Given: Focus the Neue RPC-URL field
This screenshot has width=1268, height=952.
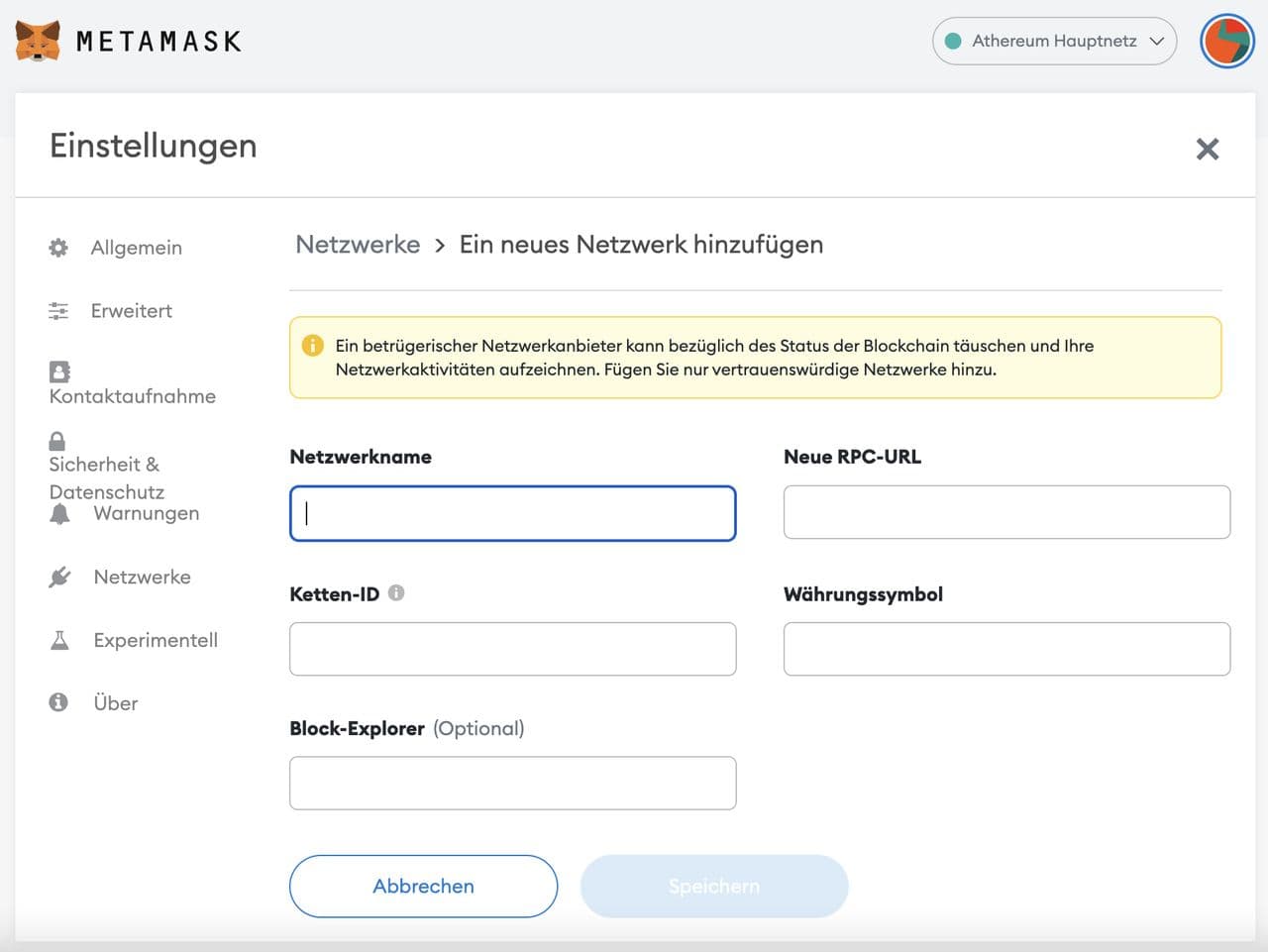Looking at the screenshot, I should click(1006, 512).
